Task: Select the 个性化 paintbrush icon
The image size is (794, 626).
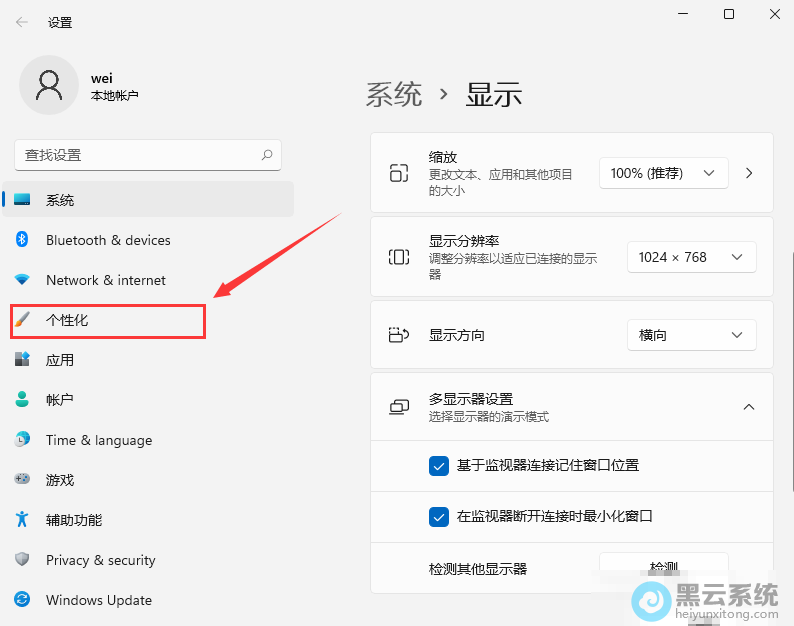Action: (x=22, y=320)
